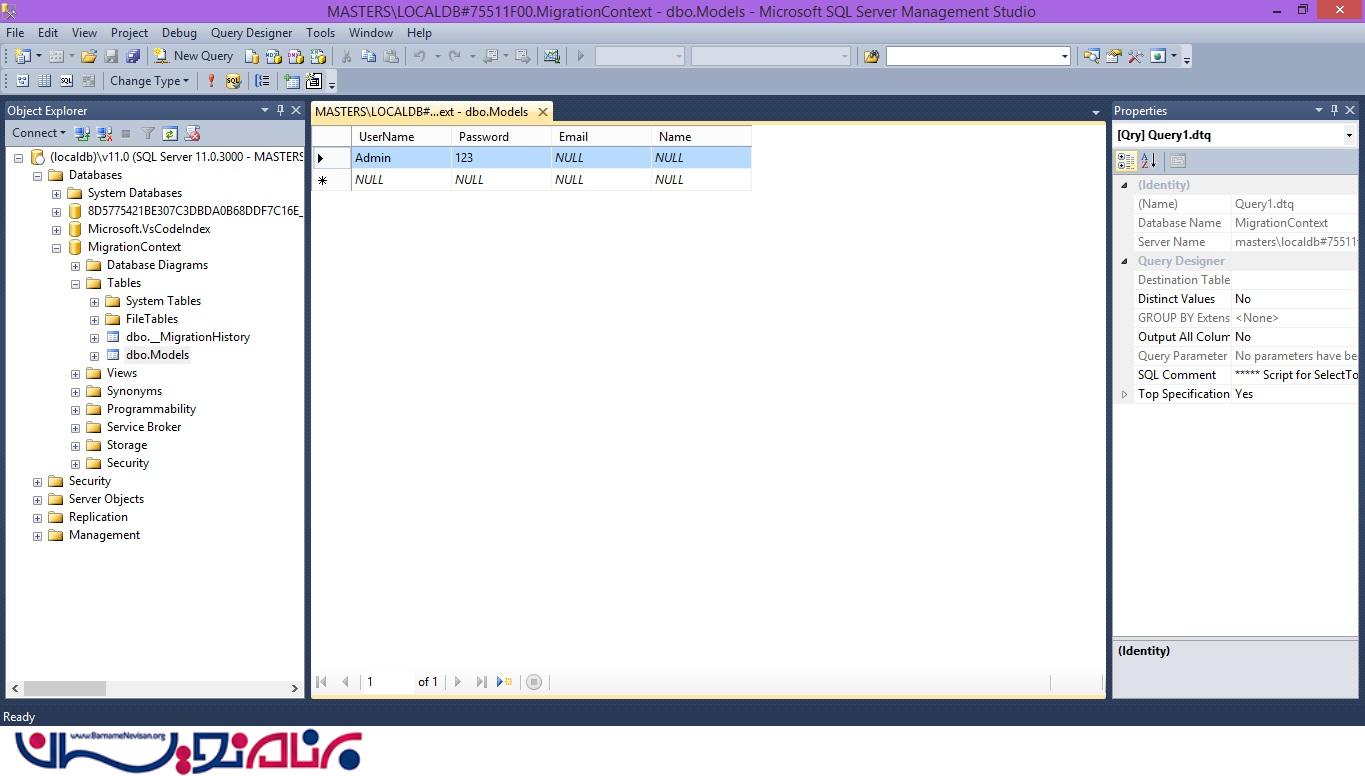Click the Disconnect server icon in Object Explorer

coord(104,133)
